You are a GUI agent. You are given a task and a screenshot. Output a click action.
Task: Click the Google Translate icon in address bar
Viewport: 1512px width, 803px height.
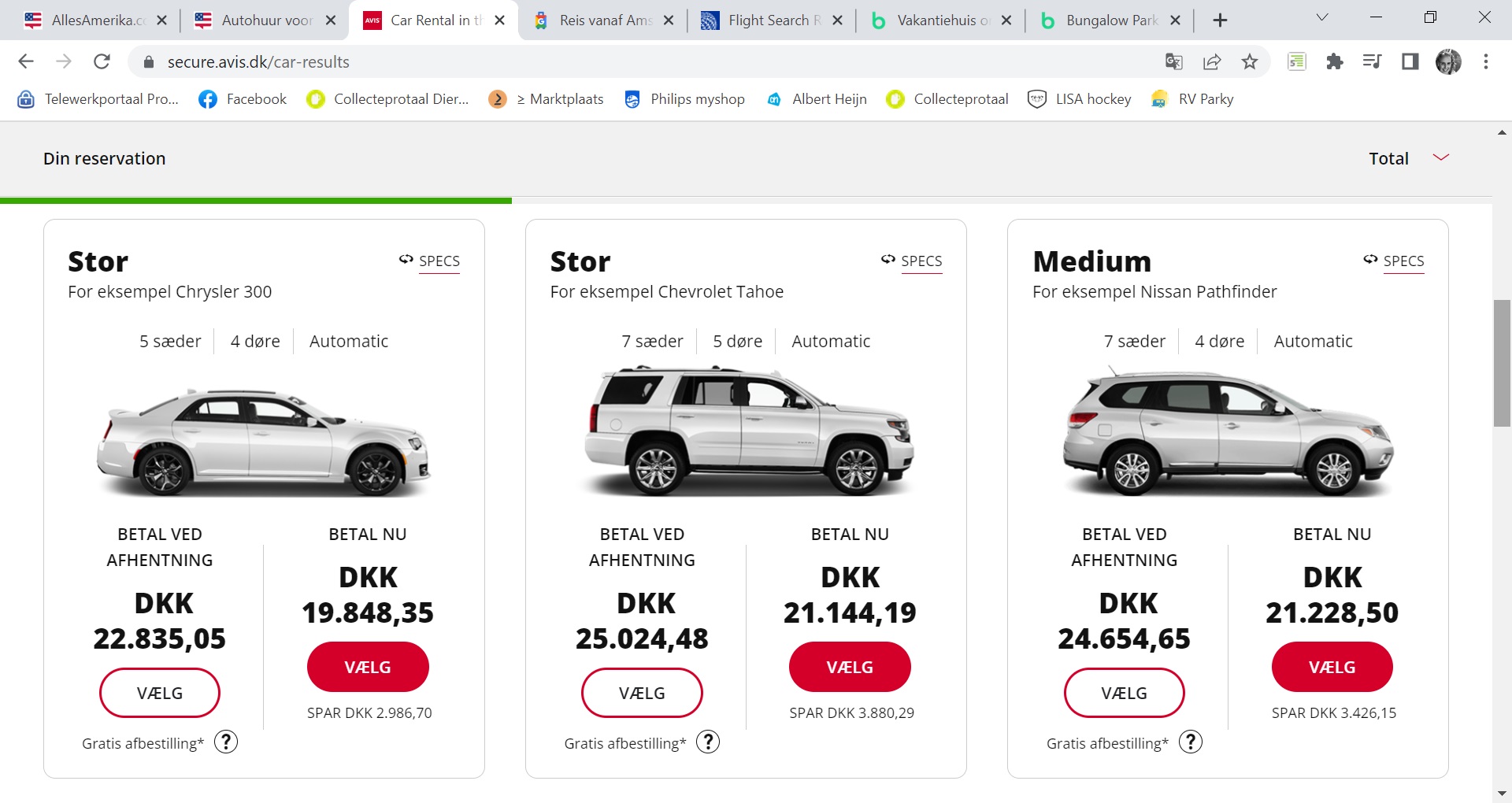pos(1173,61)
